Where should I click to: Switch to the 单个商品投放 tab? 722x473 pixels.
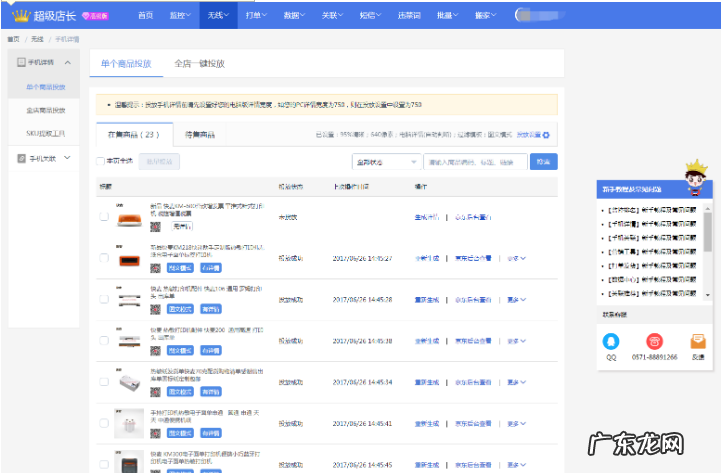(x=126, y=64)
